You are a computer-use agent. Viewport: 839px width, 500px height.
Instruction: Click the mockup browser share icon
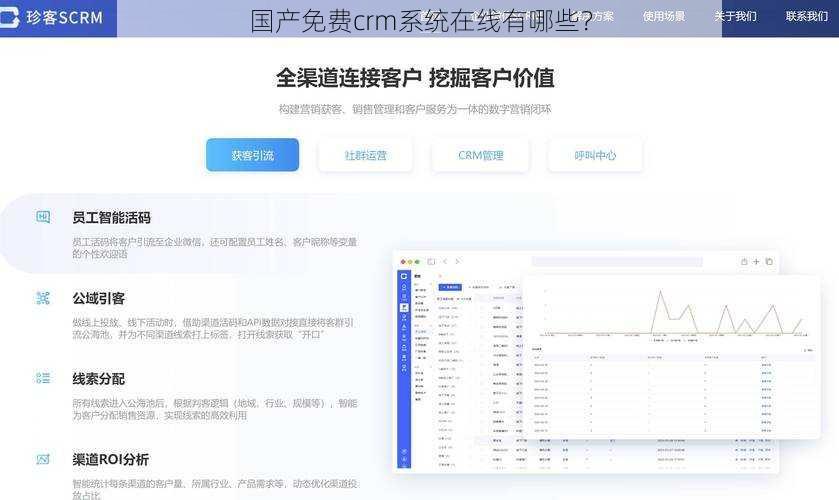tap(744, 261)
